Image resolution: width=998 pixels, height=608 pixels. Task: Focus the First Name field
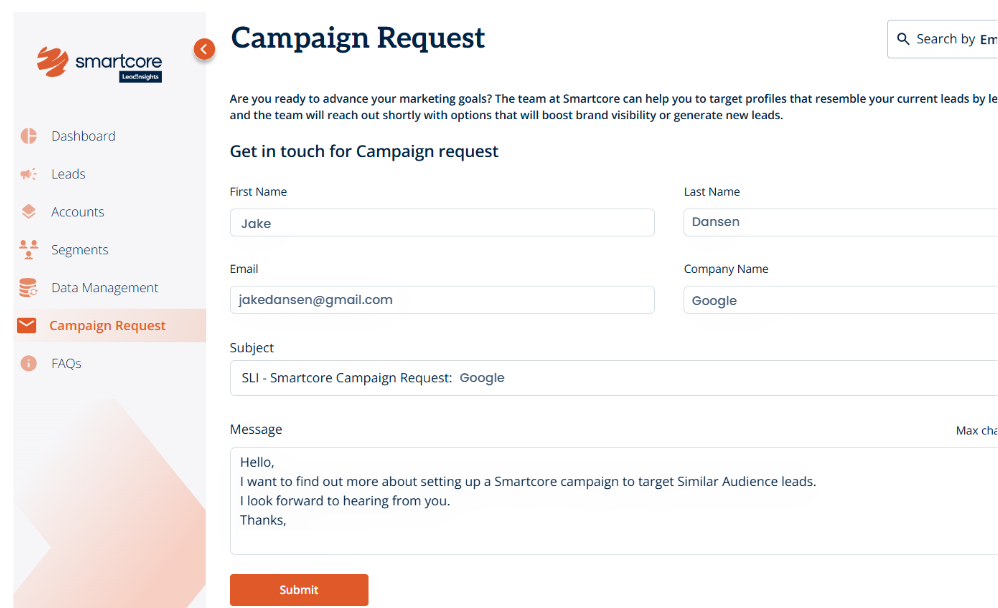point(442,223)
